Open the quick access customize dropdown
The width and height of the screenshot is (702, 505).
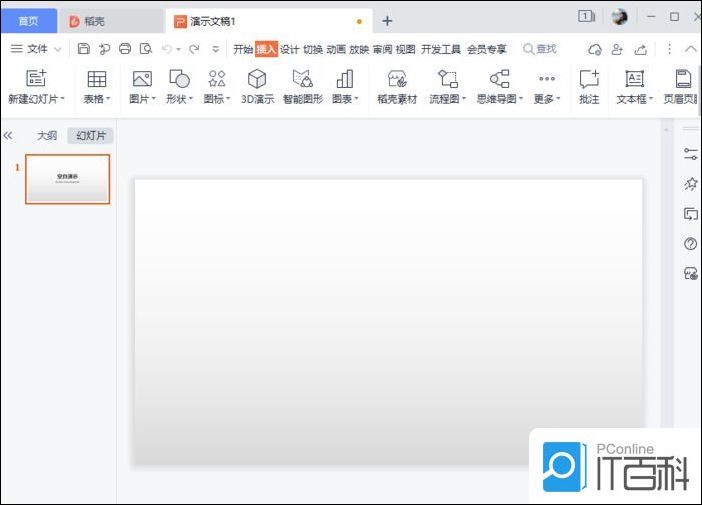point(215,49)
